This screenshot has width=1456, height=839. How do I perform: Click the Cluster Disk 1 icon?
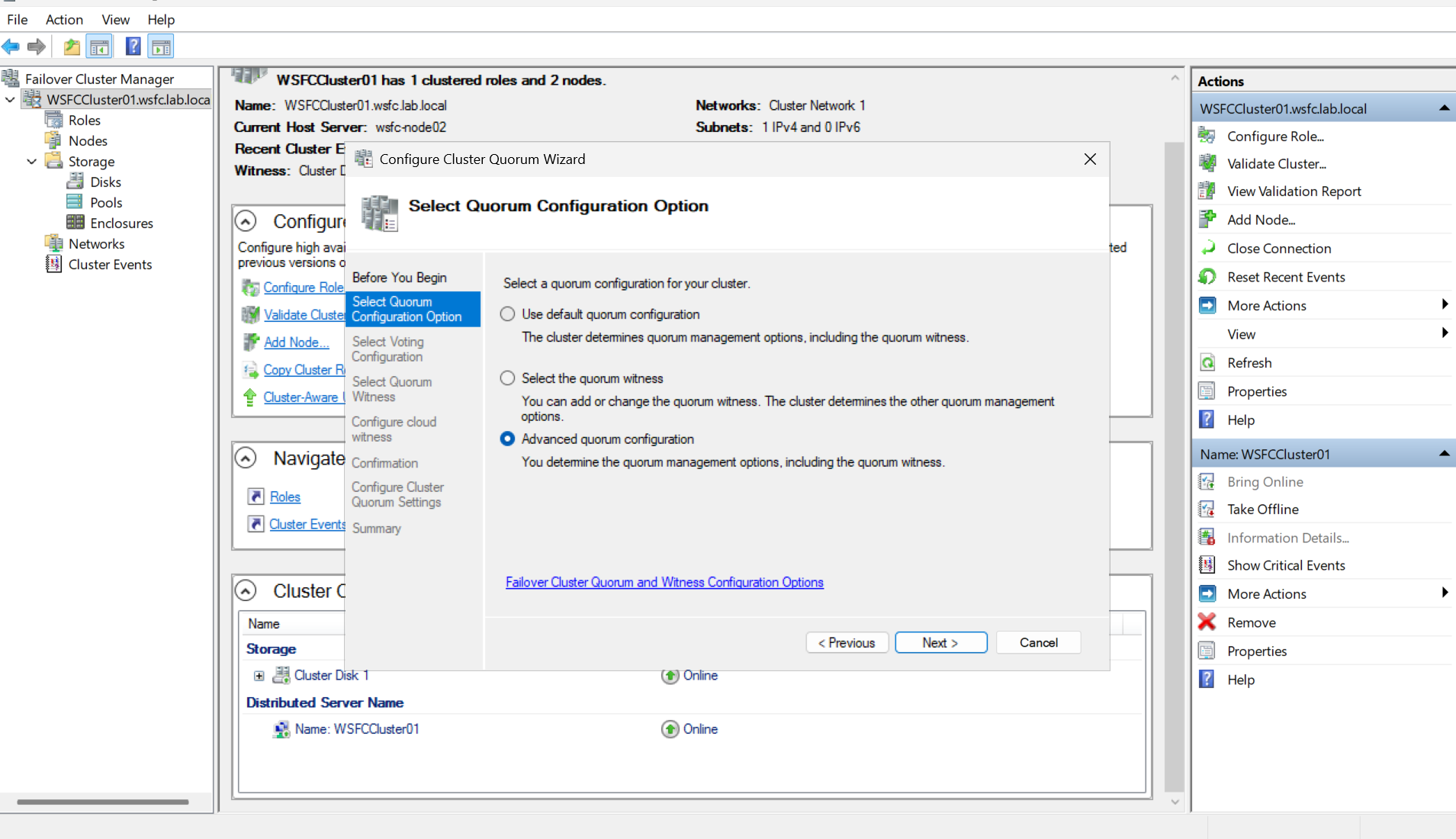pos(281,675)
